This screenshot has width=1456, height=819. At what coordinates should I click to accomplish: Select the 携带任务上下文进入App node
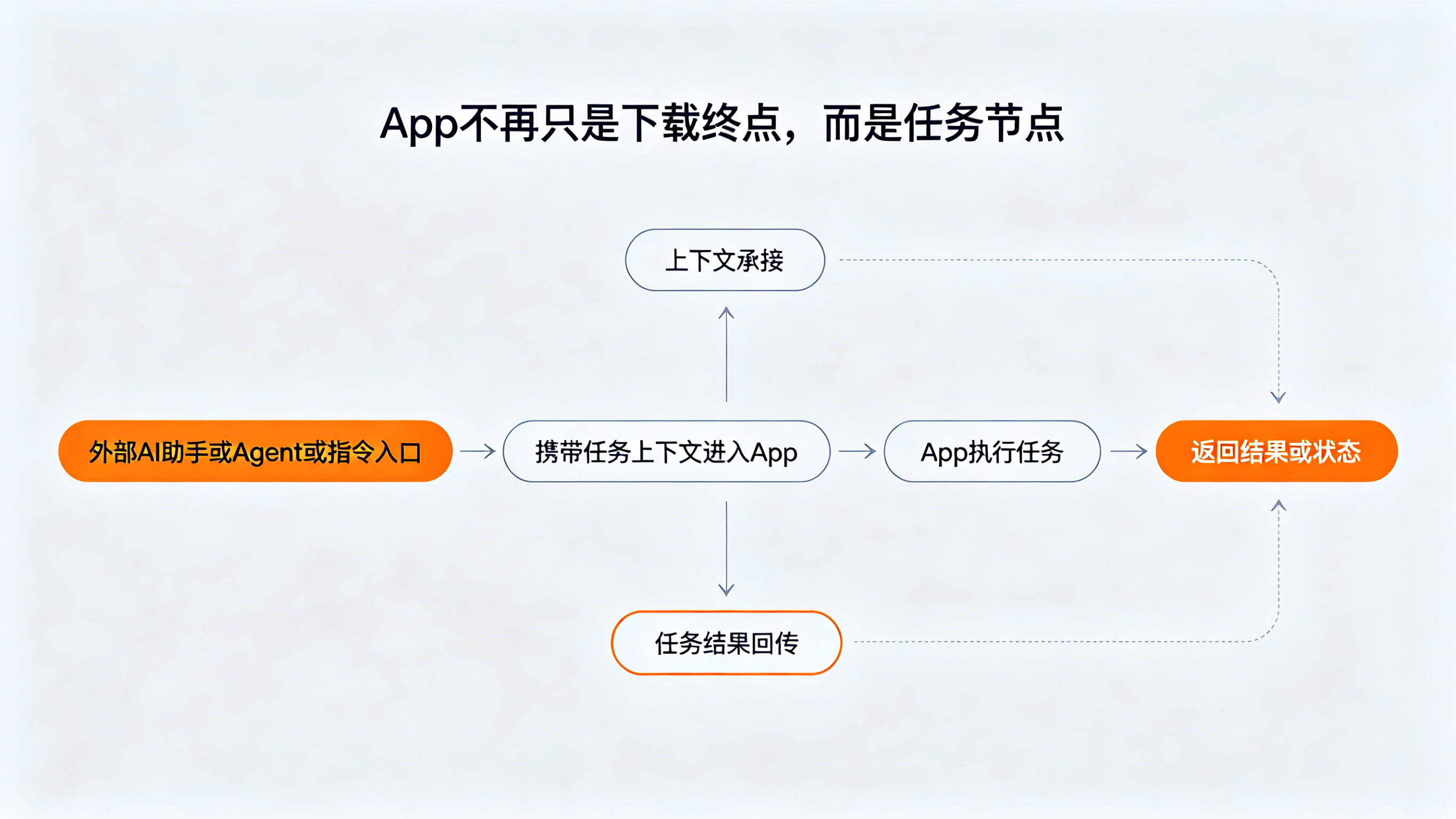coord(666,451)
